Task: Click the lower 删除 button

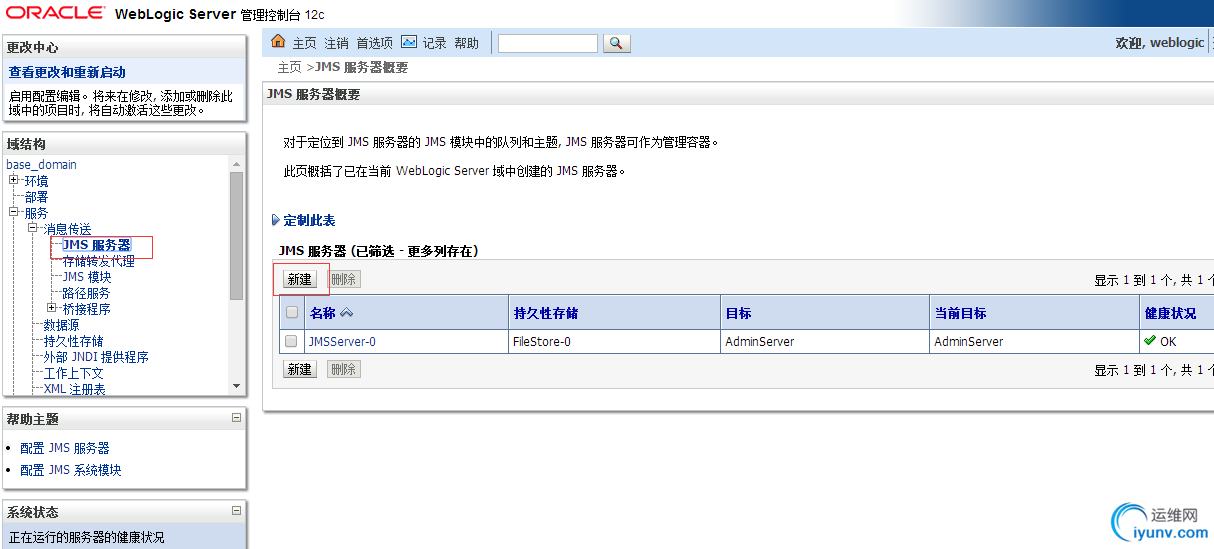Action: [x=343, y=369]
